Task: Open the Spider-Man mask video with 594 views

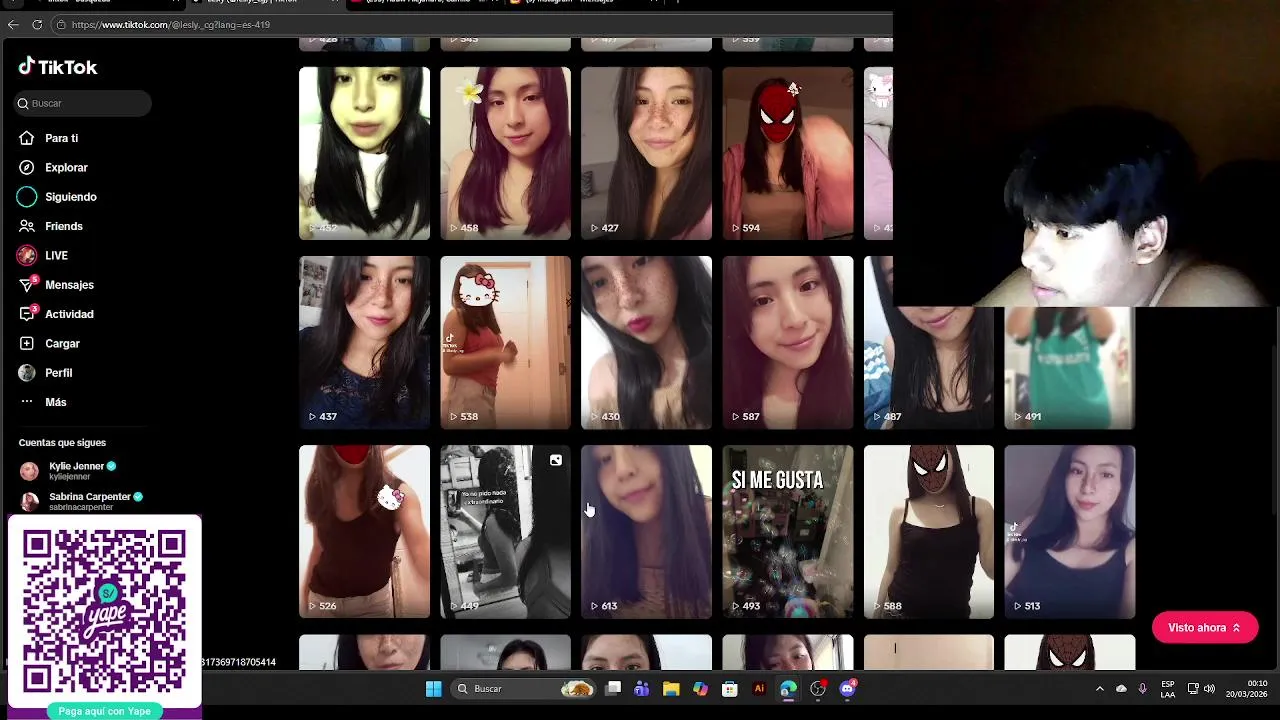Action: coord(788,153)
